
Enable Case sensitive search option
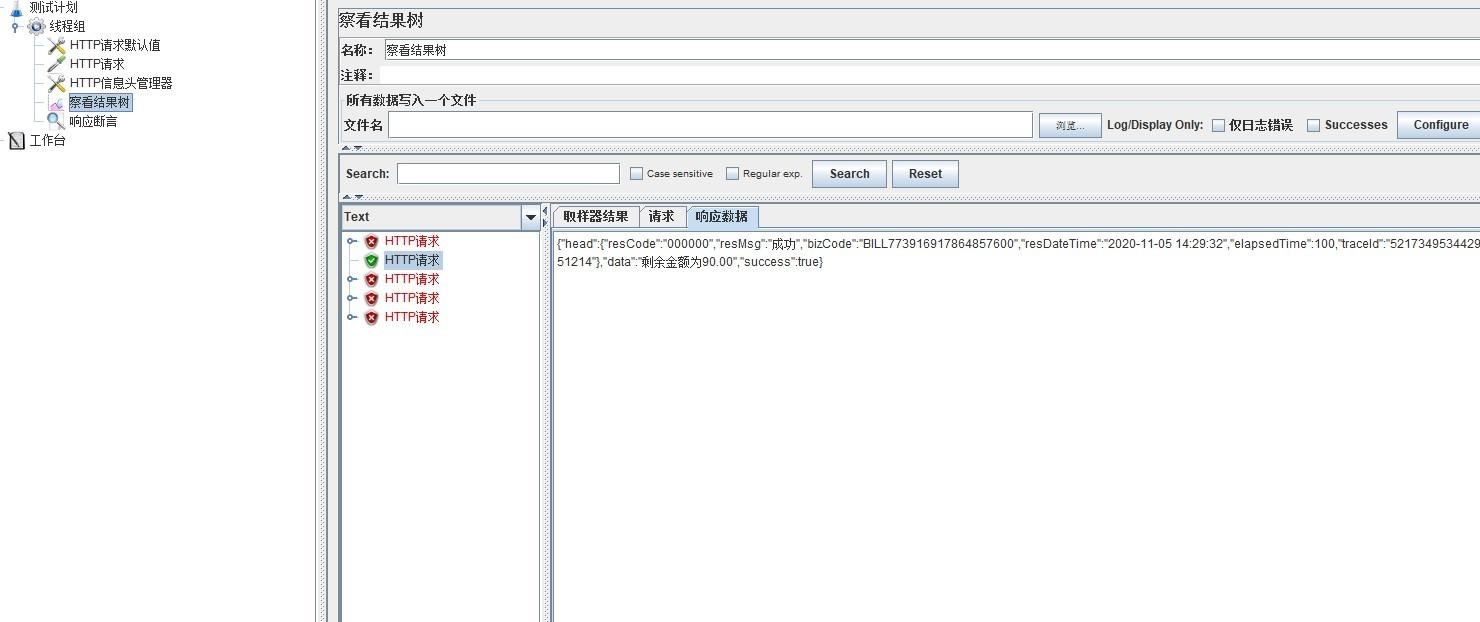[636, 174]
